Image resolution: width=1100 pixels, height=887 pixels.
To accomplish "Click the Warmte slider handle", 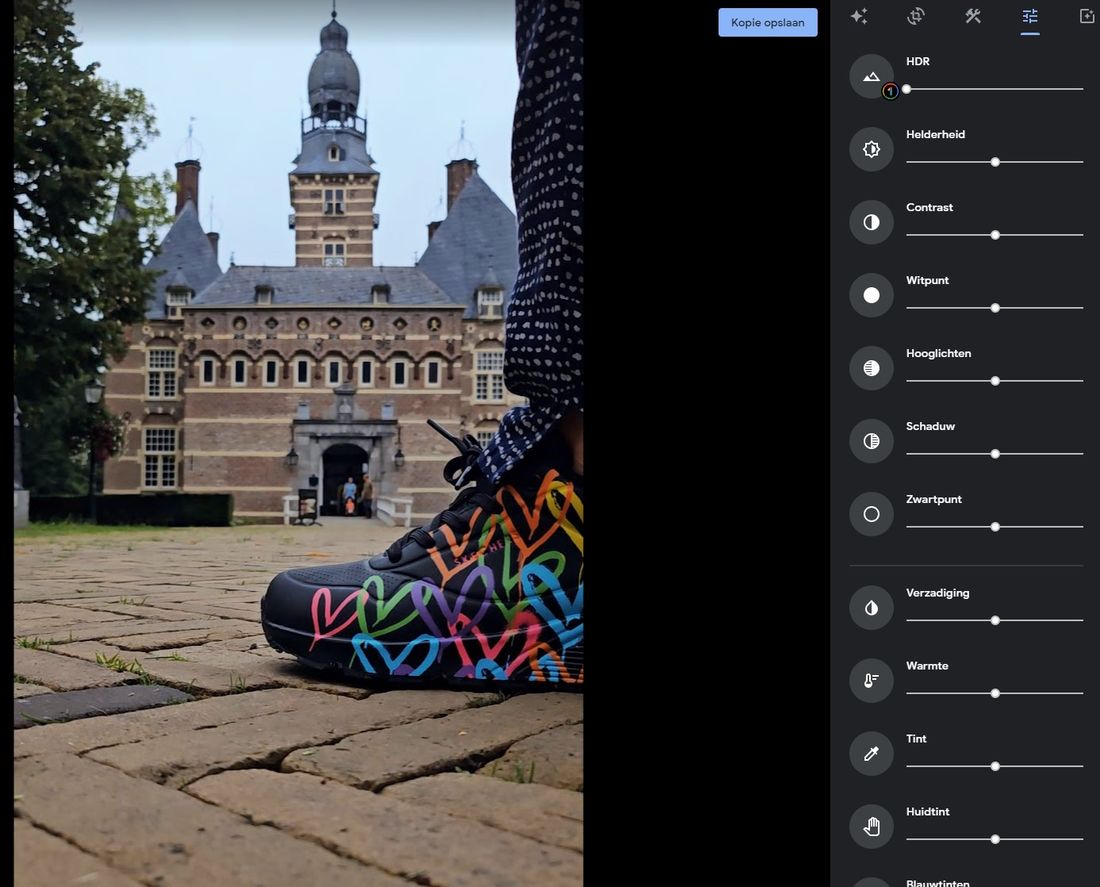I will click(x=995, y=693).
